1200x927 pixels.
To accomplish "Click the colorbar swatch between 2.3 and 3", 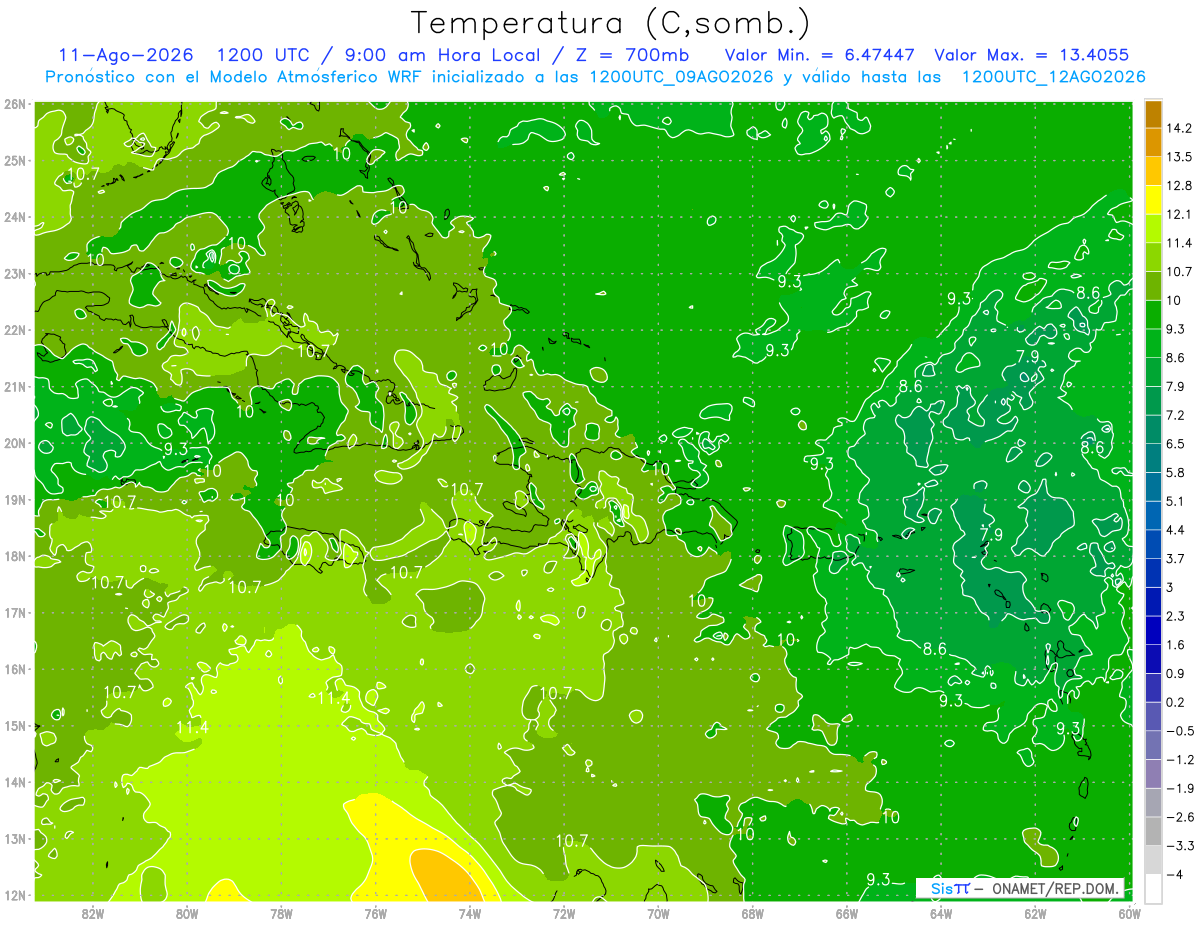I will click(1153, 602).
